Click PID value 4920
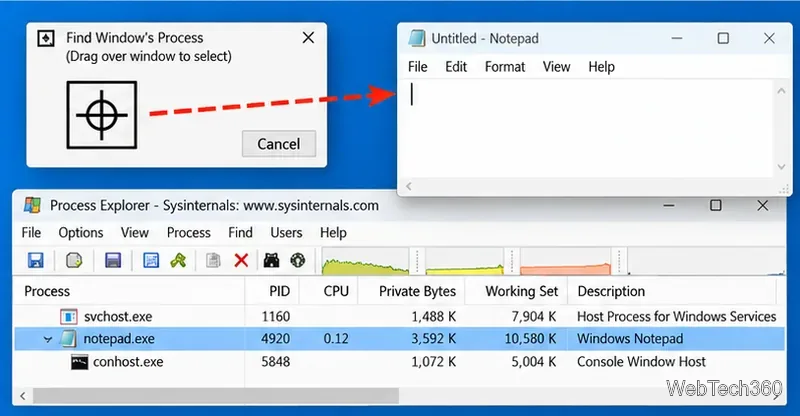This screenshot has height=416, width=800. coord(276,339)
